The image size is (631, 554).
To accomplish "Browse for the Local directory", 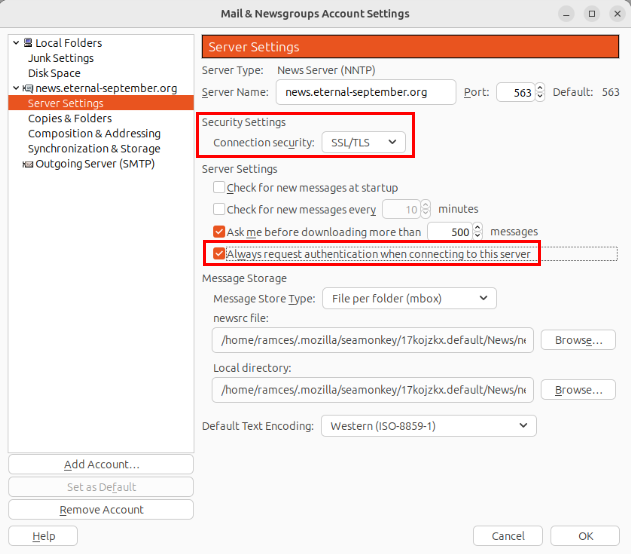I will [x=578, y=390].
